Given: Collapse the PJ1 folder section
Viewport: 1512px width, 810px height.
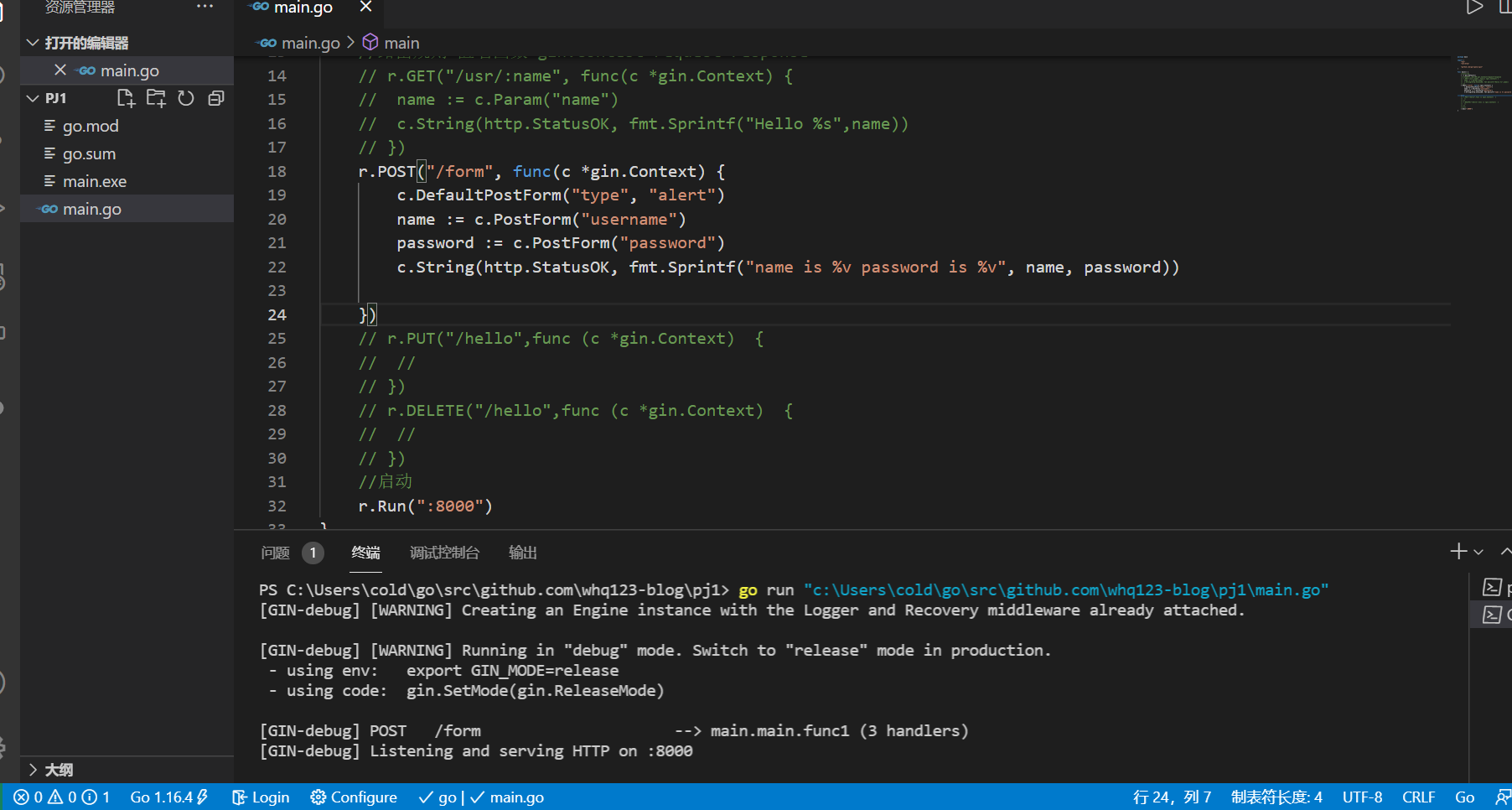Looking at the screenshot, I should coord(33,97).
